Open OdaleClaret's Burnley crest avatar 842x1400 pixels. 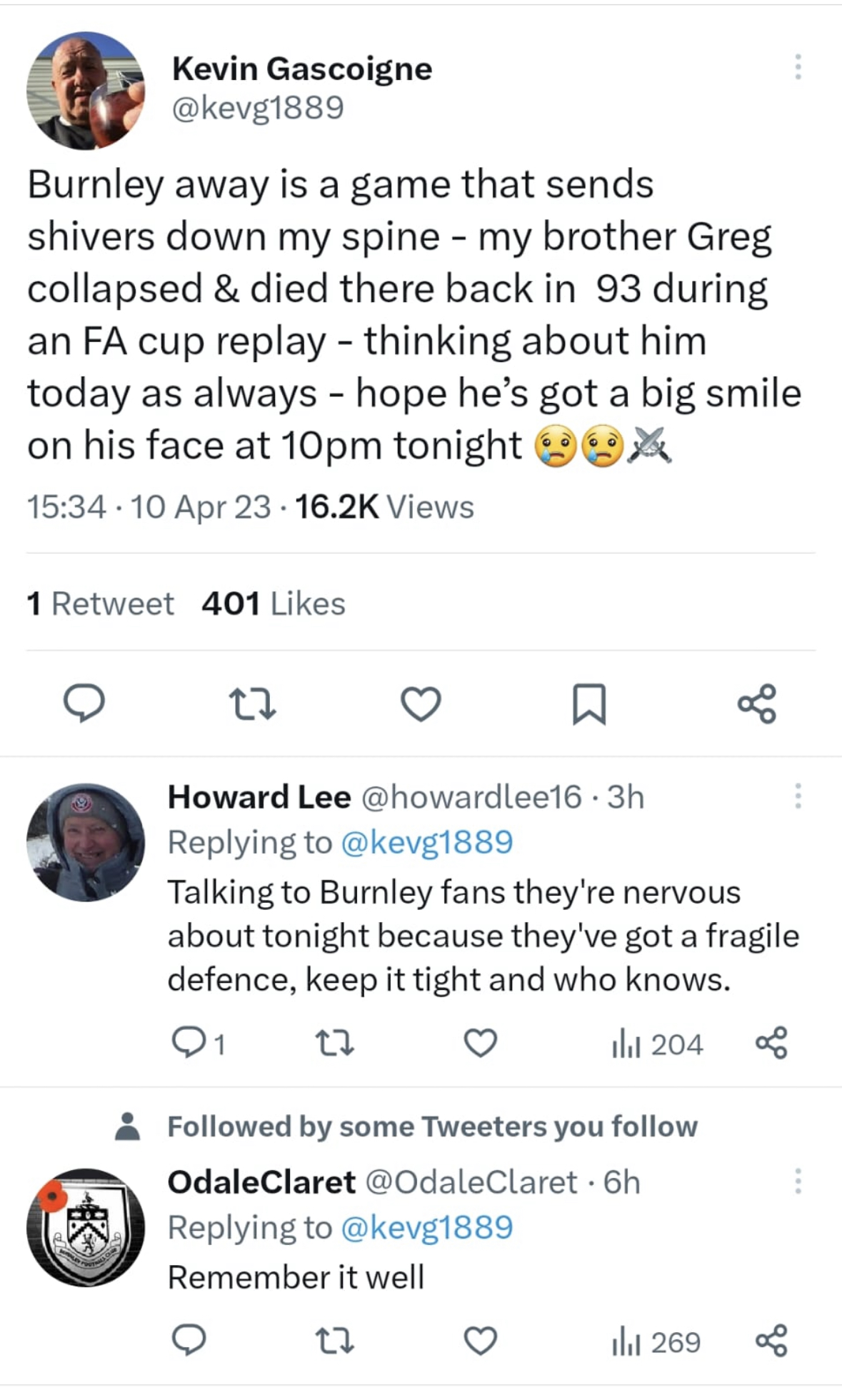pos(86,1227)
